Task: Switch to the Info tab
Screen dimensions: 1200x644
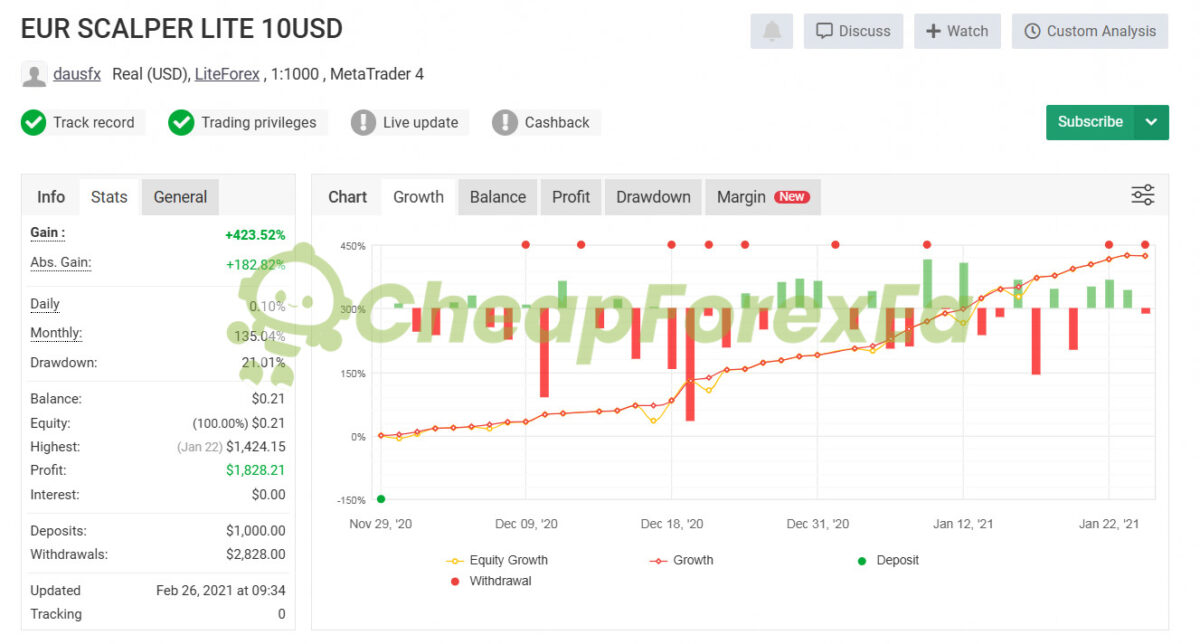Action: [51, 197]
